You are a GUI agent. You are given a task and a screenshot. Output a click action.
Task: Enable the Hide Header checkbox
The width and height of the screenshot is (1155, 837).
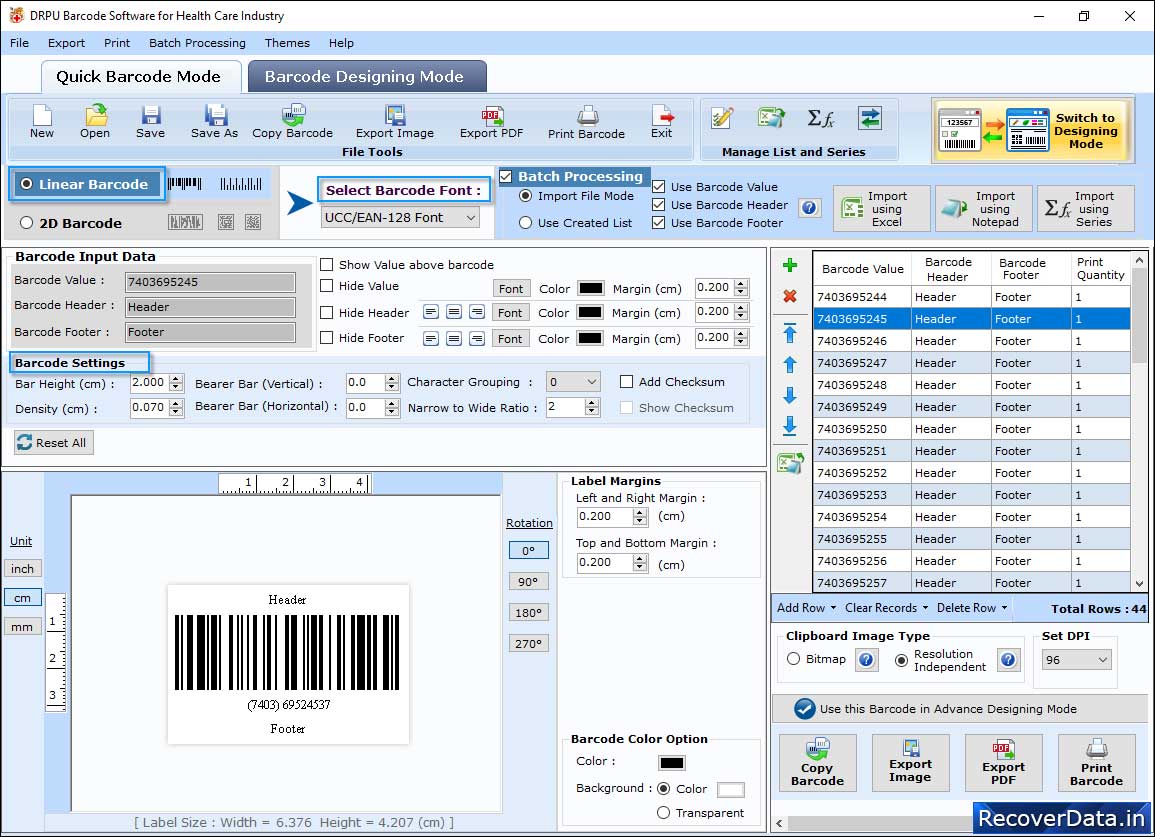pyautogui.click(x=326, y=312)
